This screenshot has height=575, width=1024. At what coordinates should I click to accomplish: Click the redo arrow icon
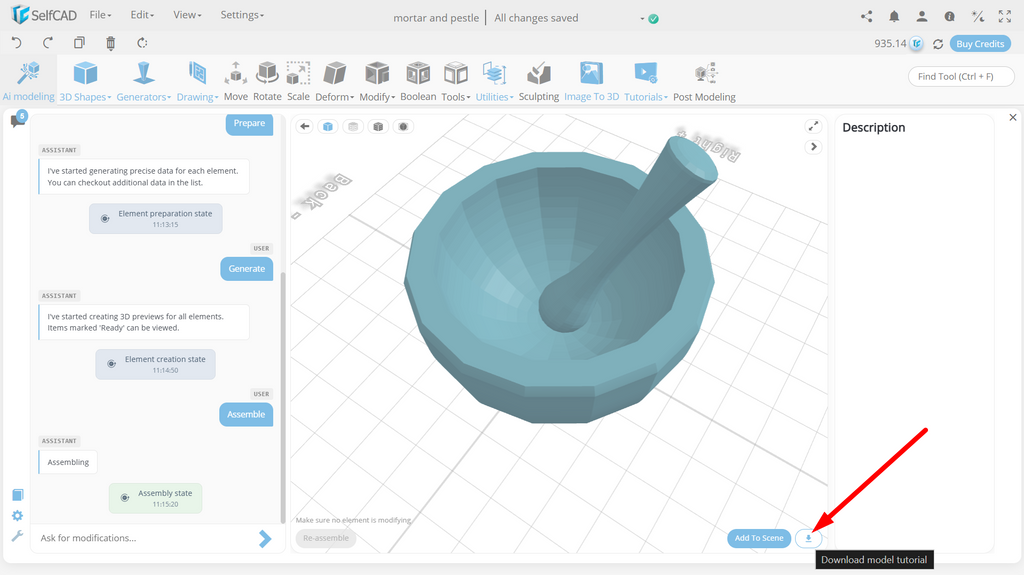click(x=48, y=43)
